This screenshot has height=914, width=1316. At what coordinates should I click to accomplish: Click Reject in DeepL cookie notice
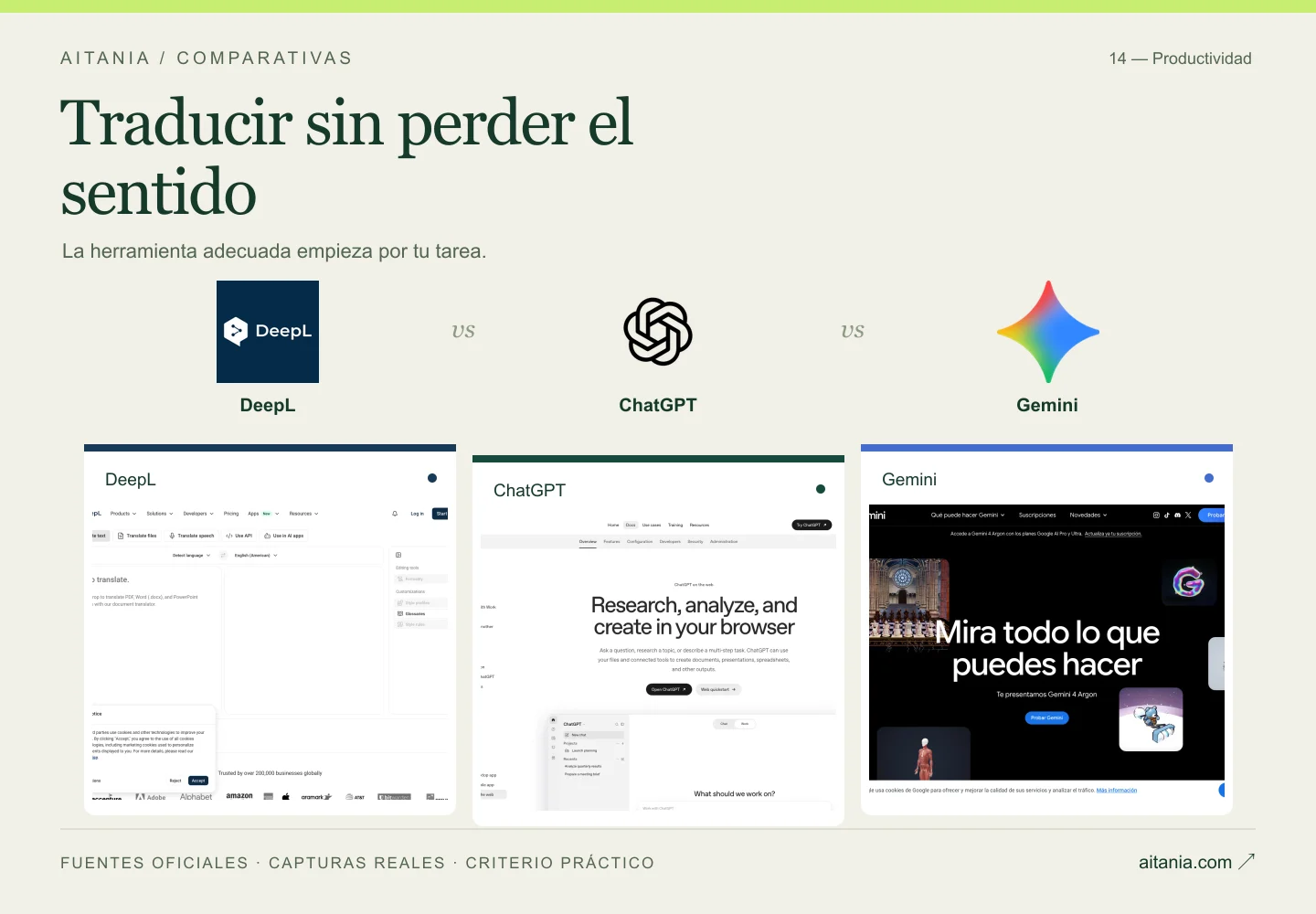175,781
